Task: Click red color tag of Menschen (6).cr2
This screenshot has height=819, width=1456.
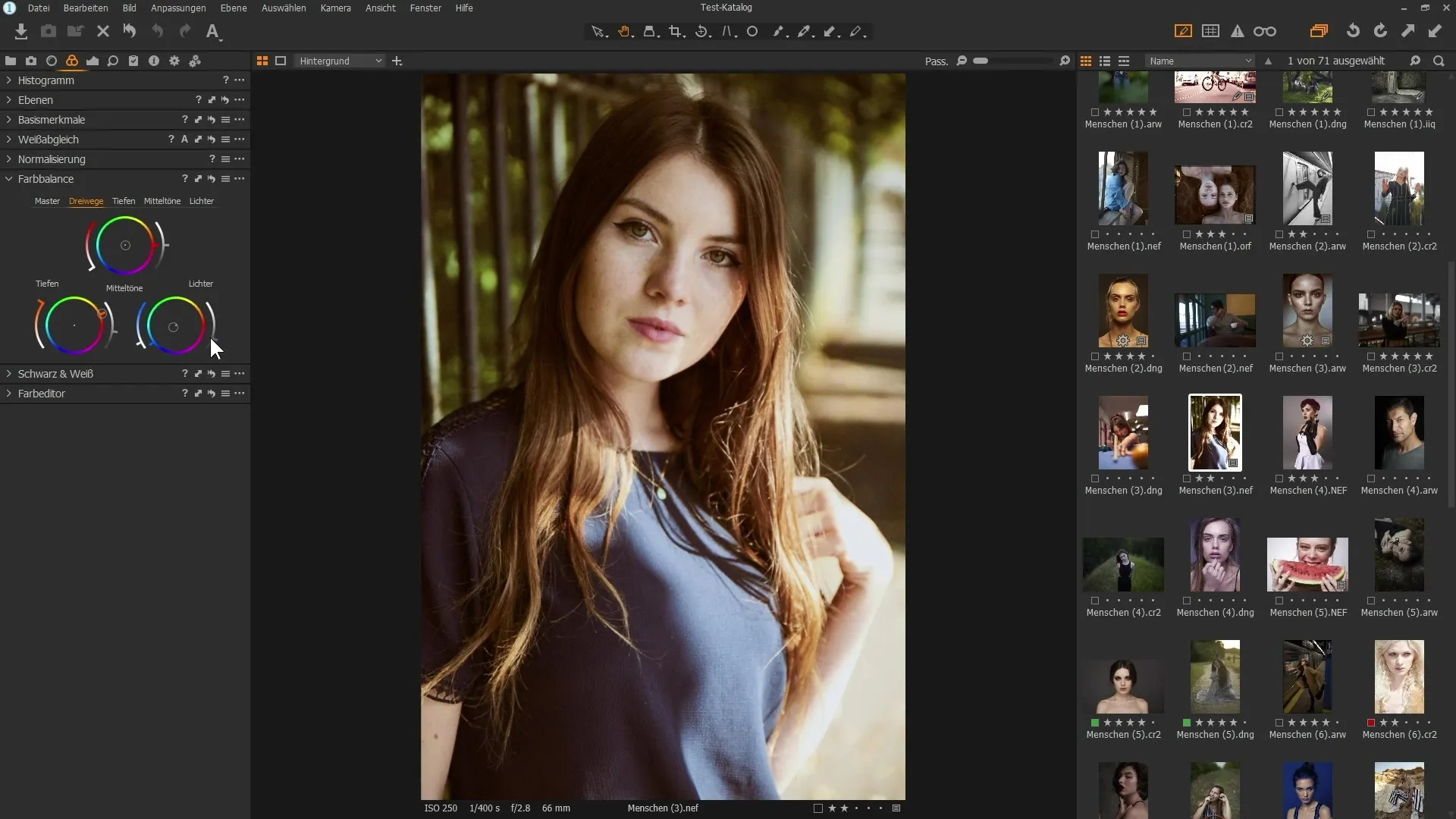Action: pyautogui.click(x=1371, y=723)
